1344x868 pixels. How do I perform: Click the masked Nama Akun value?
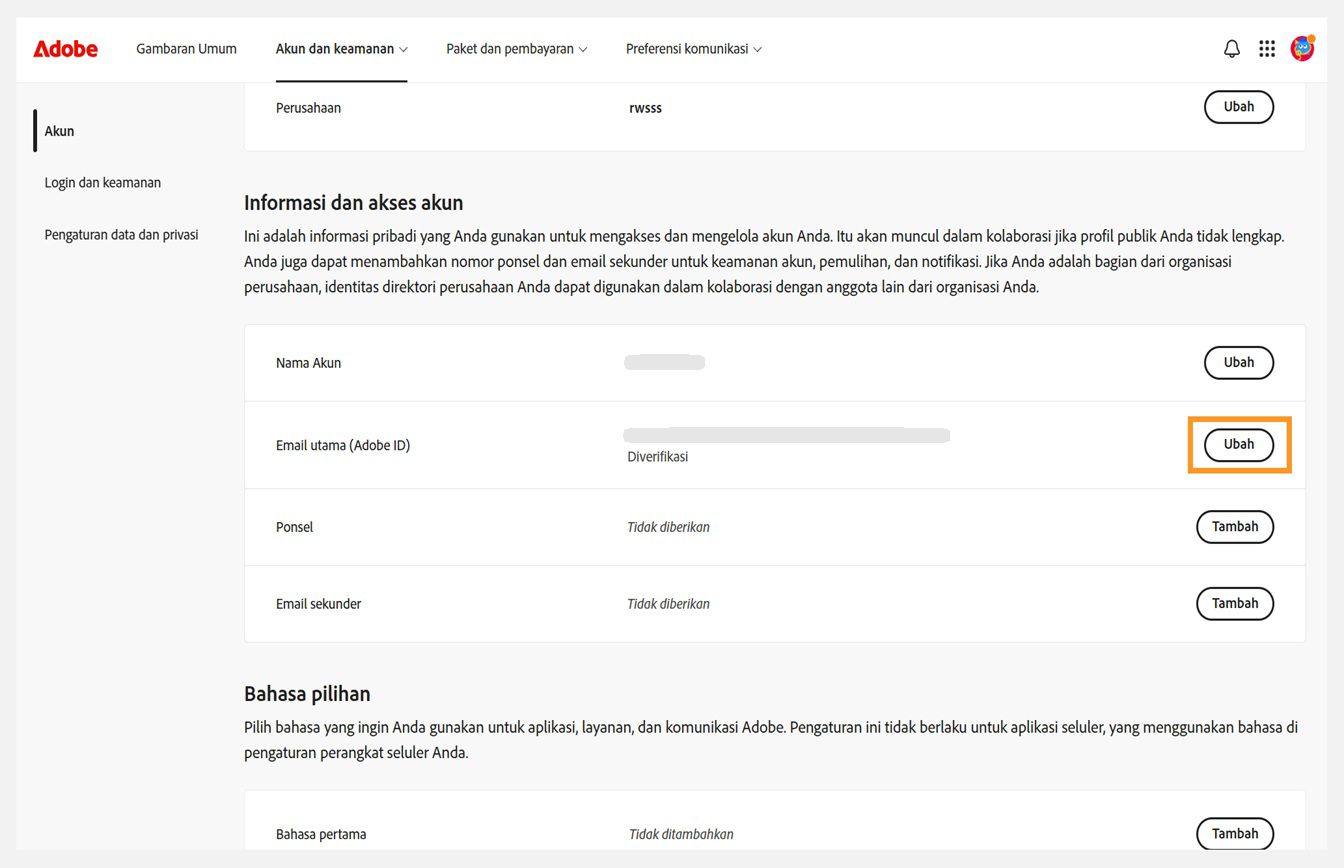pos(664,362)
